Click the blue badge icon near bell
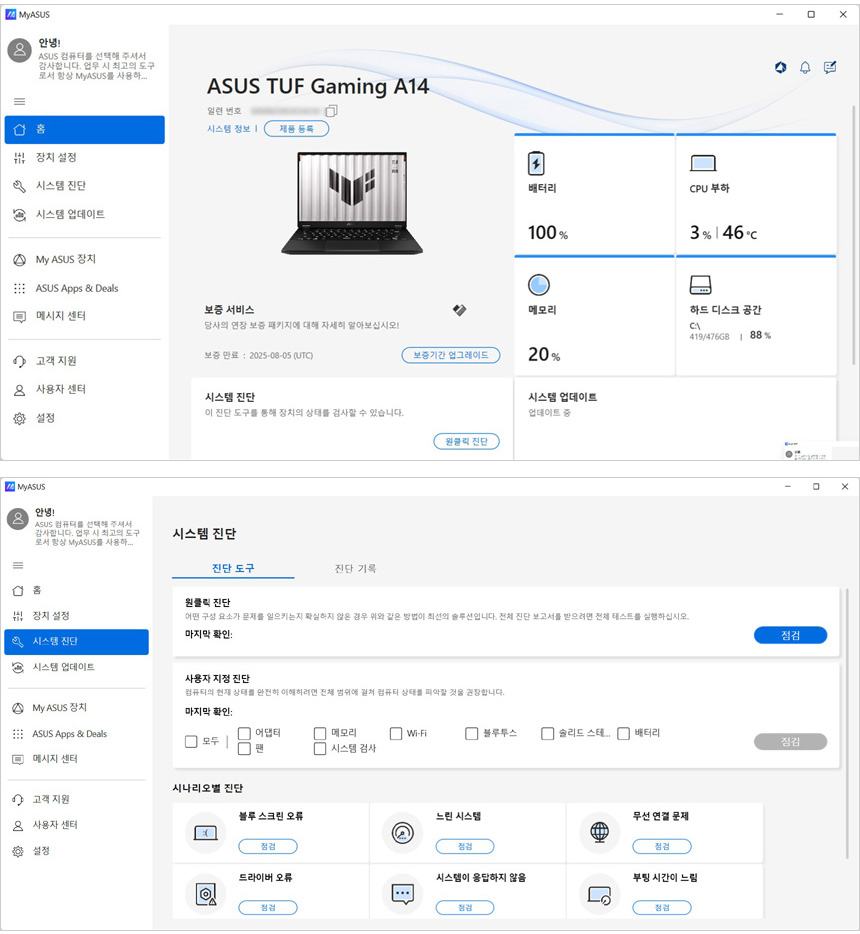 780,67
